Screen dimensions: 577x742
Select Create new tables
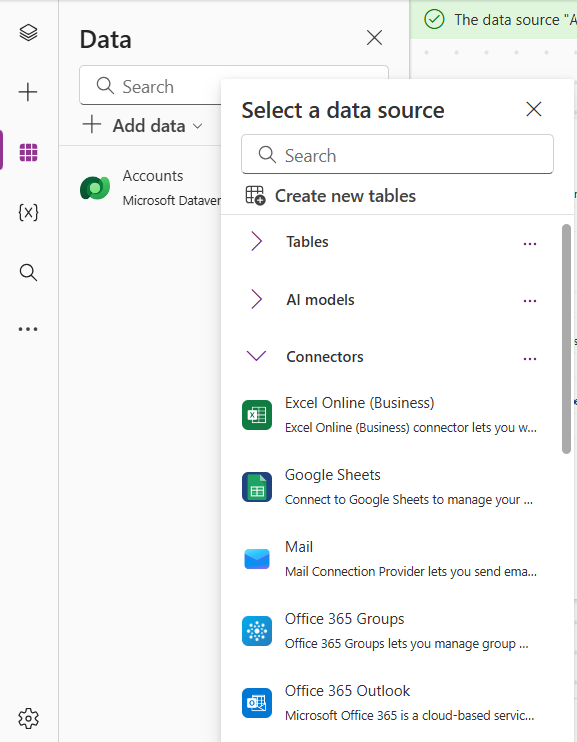pyautogui.click(x=331, y=196)
